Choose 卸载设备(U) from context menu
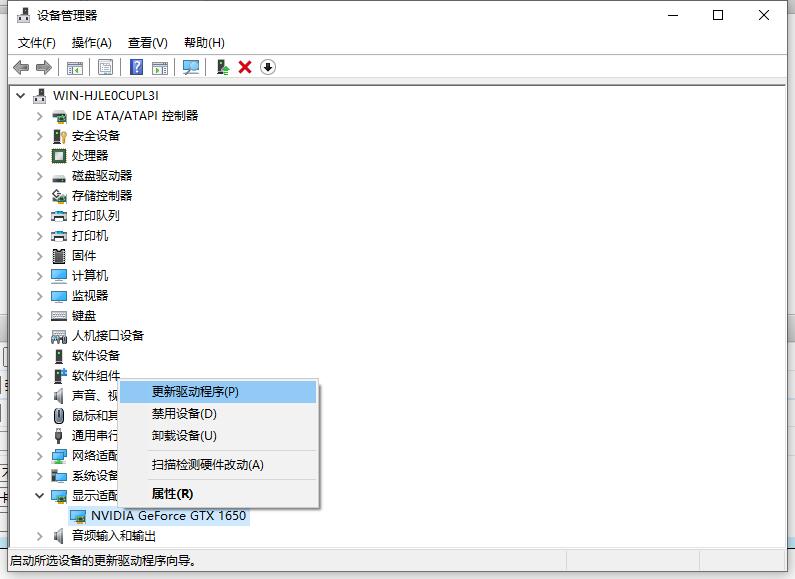795x579 pixels. (x=218, y=436)
